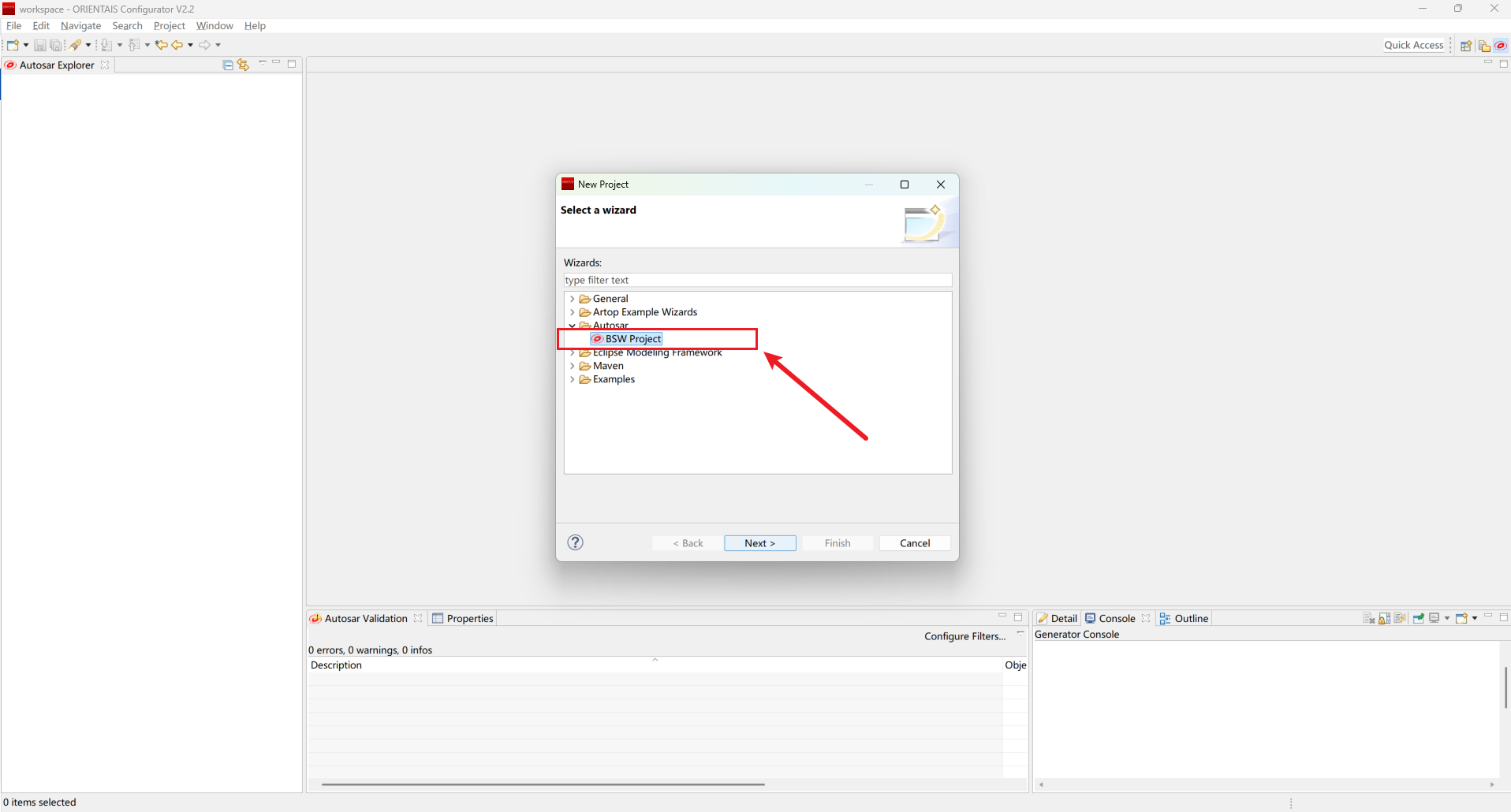Switch to the Properties tab

[x=463, y=619]
